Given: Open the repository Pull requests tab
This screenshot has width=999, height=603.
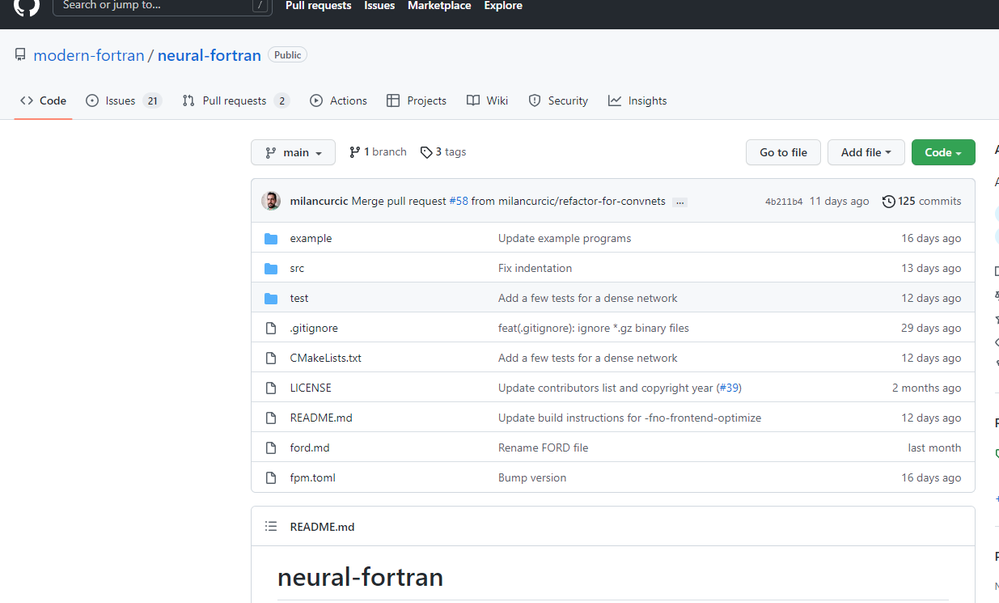Looking at the screenshot, I should point(235,101).
